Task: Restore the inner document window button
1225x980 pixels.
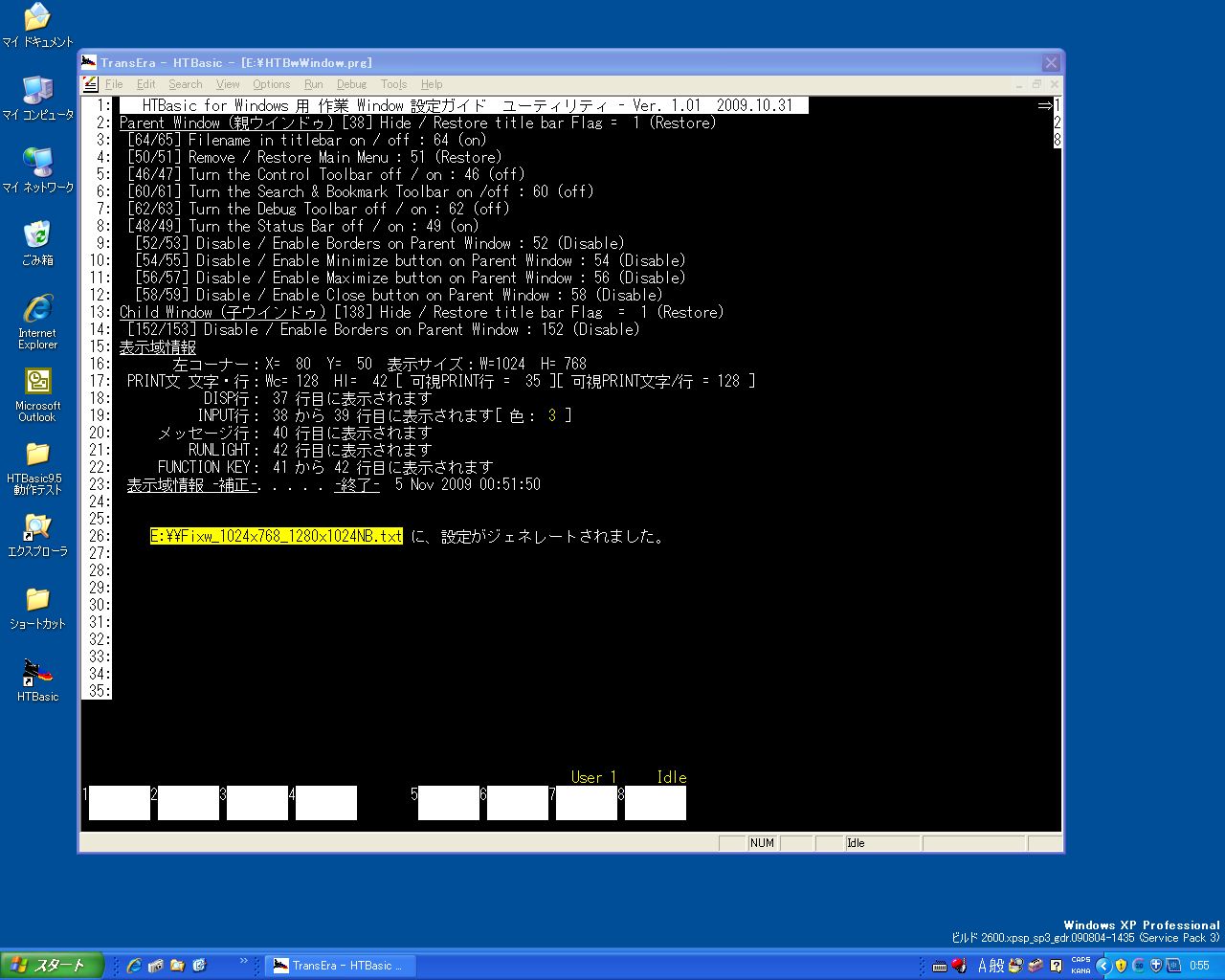Action: [1036, 84]
